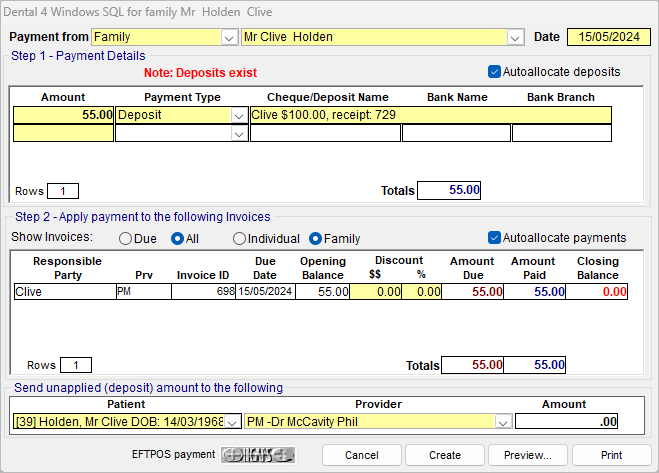Click the invoice Due Date cell 15/05/2024
Screen dimensions: 659x473
pos(265,291)
